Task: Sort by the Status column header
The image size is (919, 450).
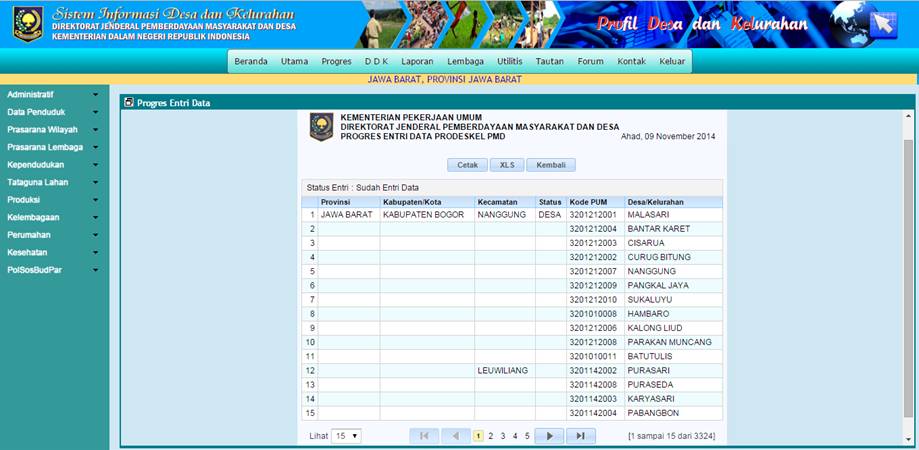Action: [x=550, y=202]
